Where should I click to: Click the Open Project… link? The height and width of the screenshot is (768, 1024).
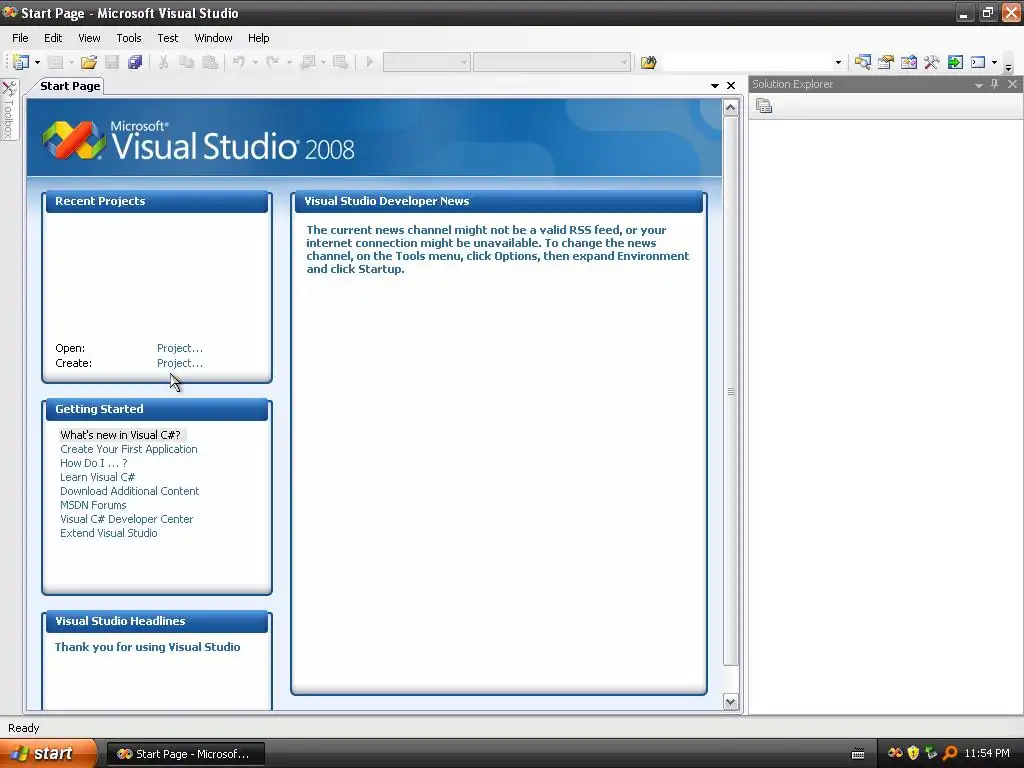pyautogui.click(x=180, y=348)
